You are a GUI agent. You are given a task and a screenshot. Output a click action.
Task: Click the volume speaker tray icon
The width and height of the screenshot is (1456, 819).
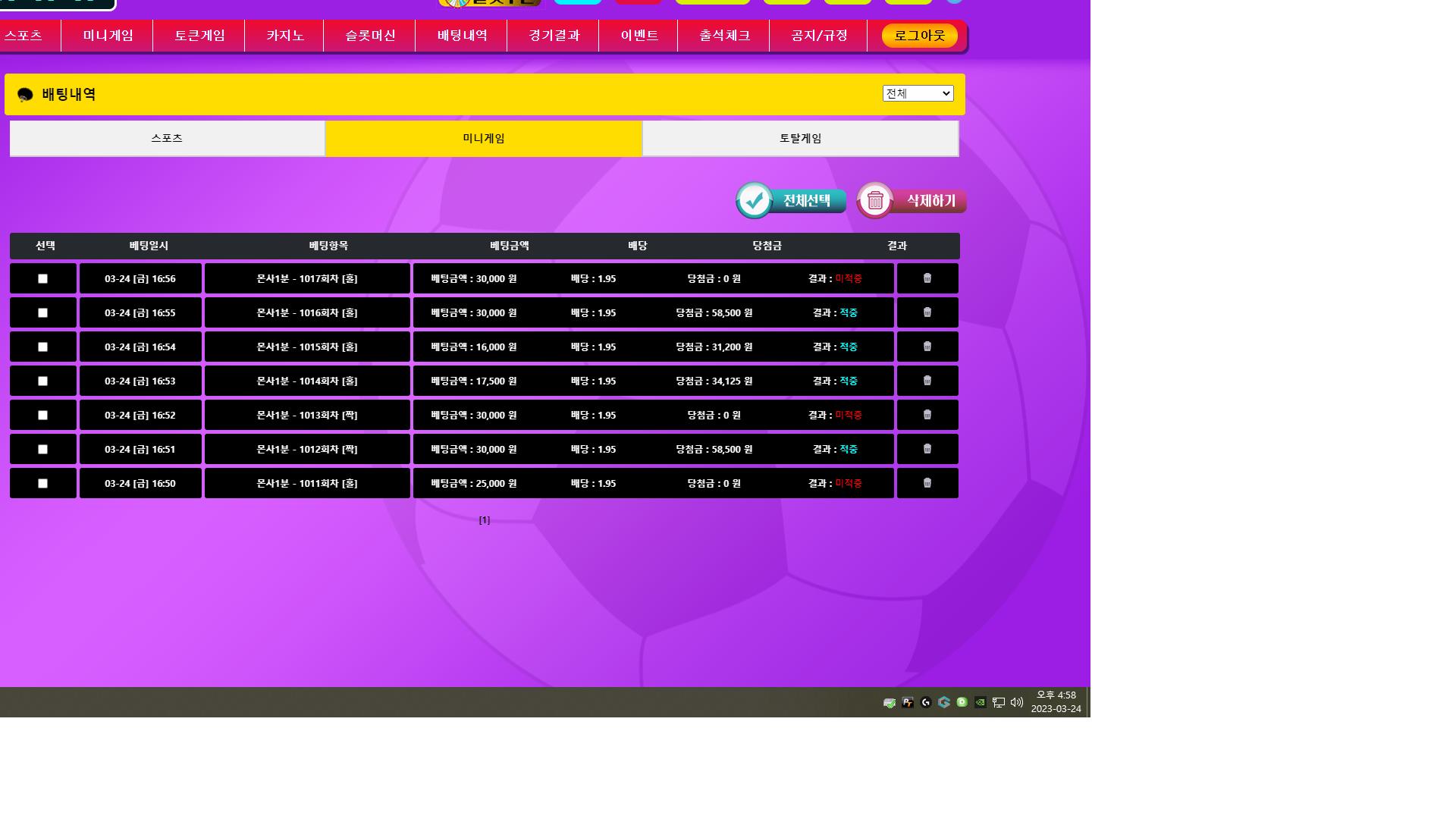1017,702
